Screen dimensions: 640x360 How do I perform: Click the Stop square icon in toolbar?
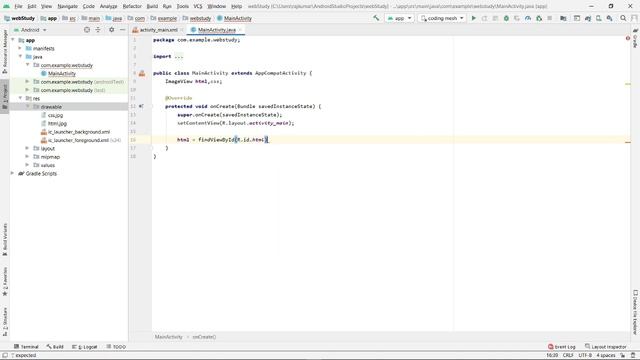(x=550, y=18)
